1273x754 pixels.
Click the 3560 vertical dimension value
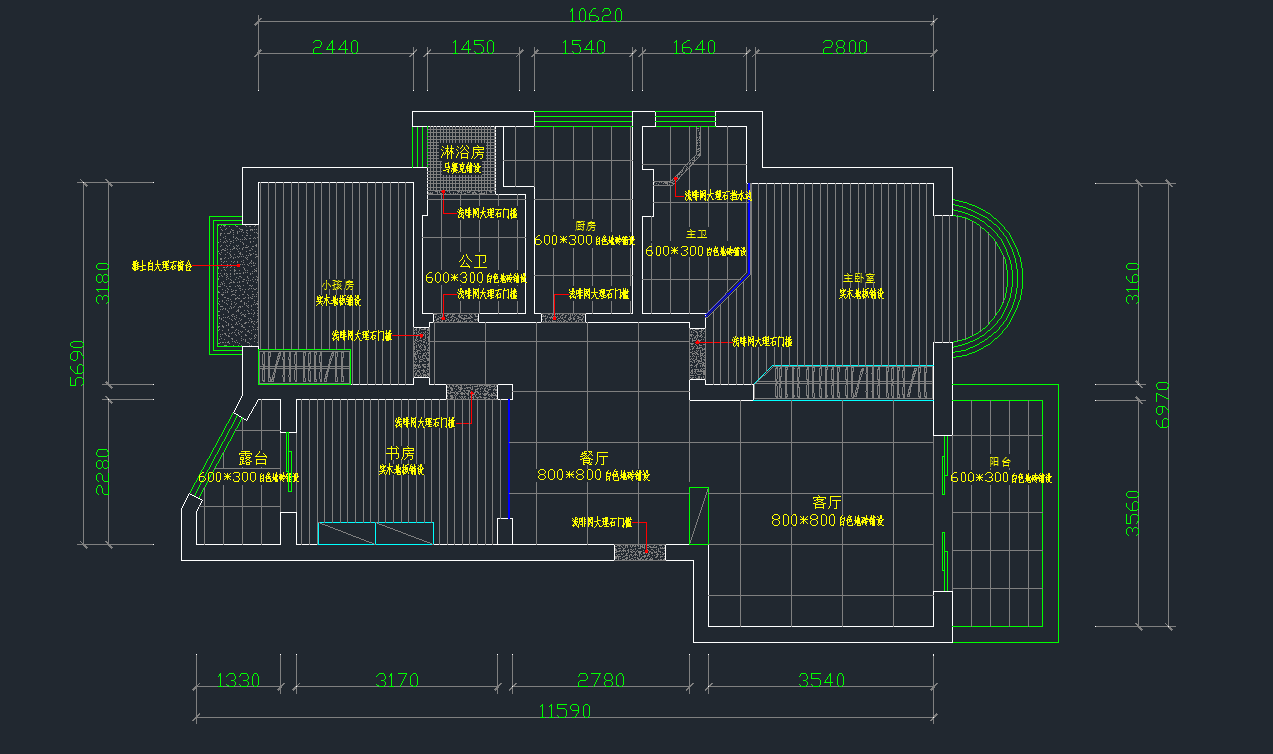1132,513
